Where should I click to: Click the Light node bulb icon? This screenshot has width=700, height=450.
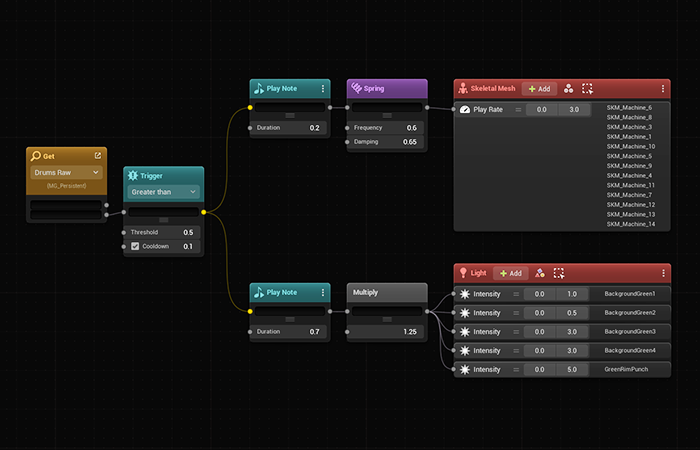(463, 273)
